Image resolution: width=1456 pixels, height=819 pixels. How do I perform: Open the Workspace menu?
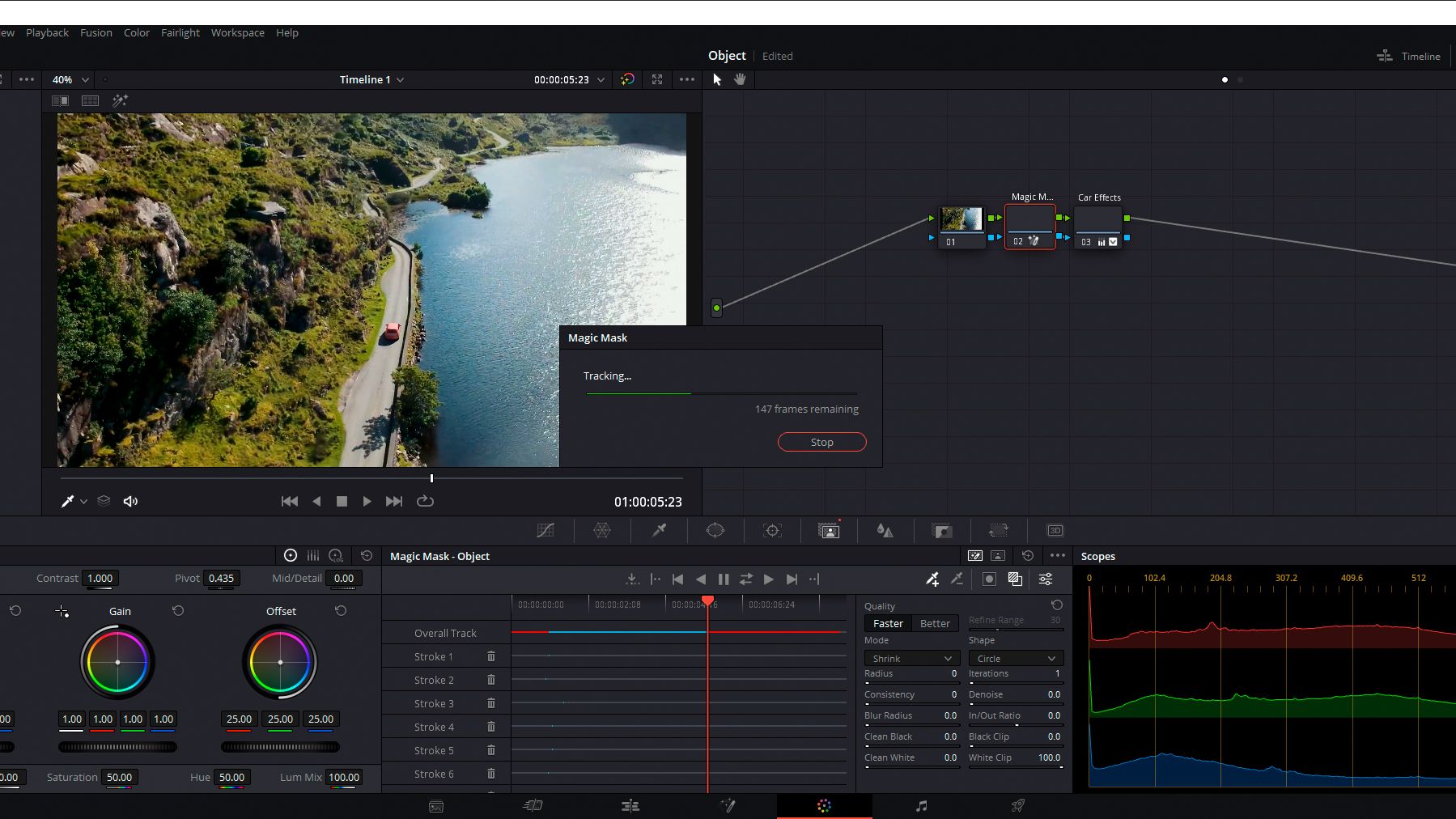[238, 32]
